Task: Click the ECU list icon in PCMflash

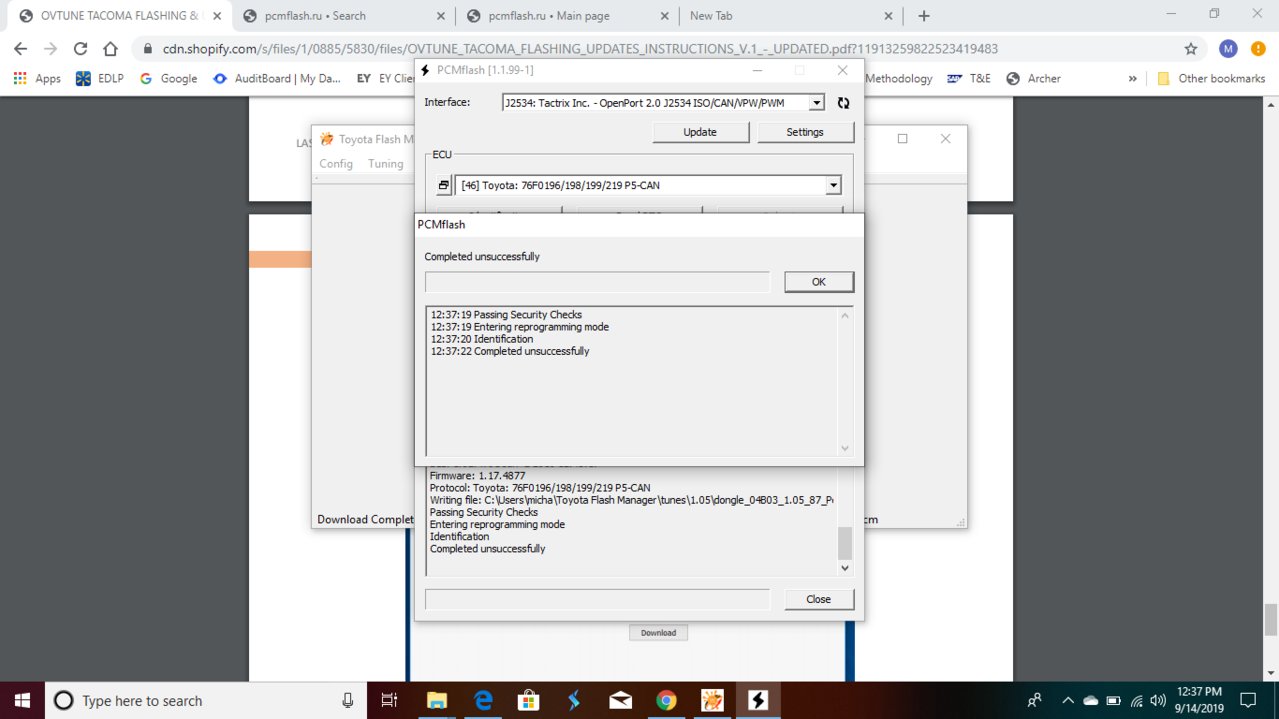Action: click(444, 185)
